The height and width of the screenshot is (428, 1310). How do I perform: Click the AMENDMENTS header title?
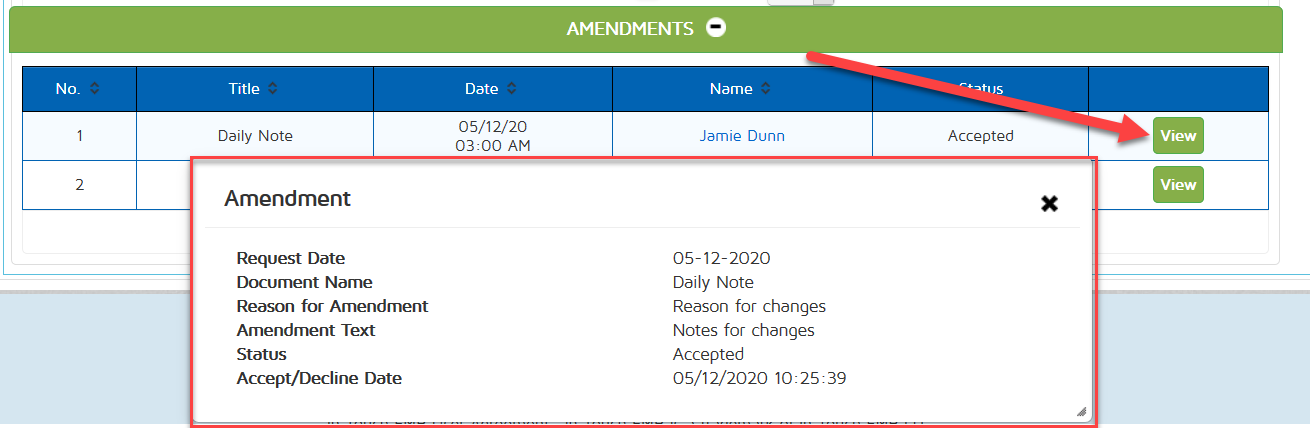coord(629,29)
